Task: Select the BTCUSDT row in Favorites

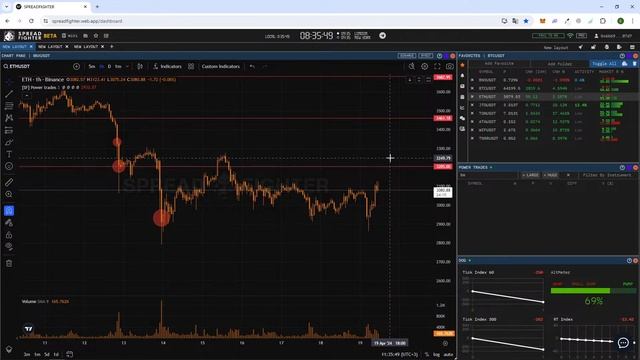Action: coord(553,88)
